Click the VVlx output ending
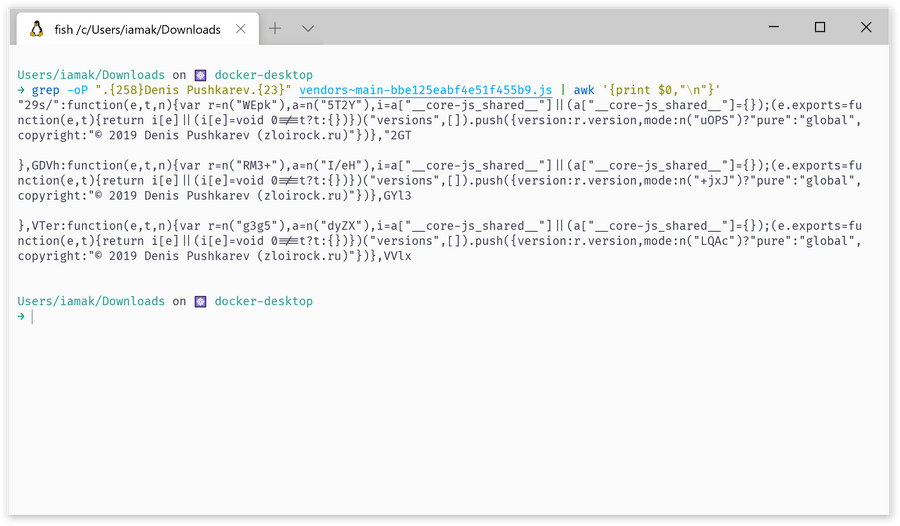 397,256
